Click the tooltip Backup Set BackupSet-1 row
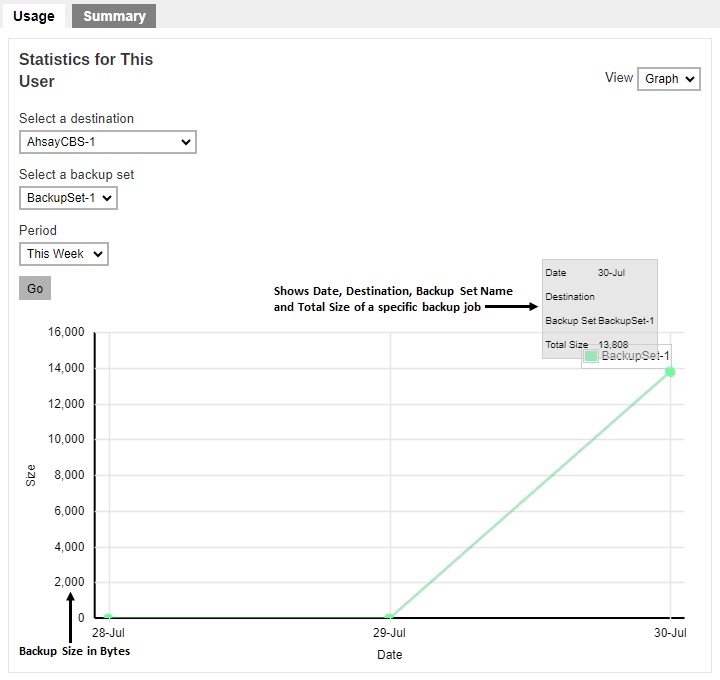 600,320
